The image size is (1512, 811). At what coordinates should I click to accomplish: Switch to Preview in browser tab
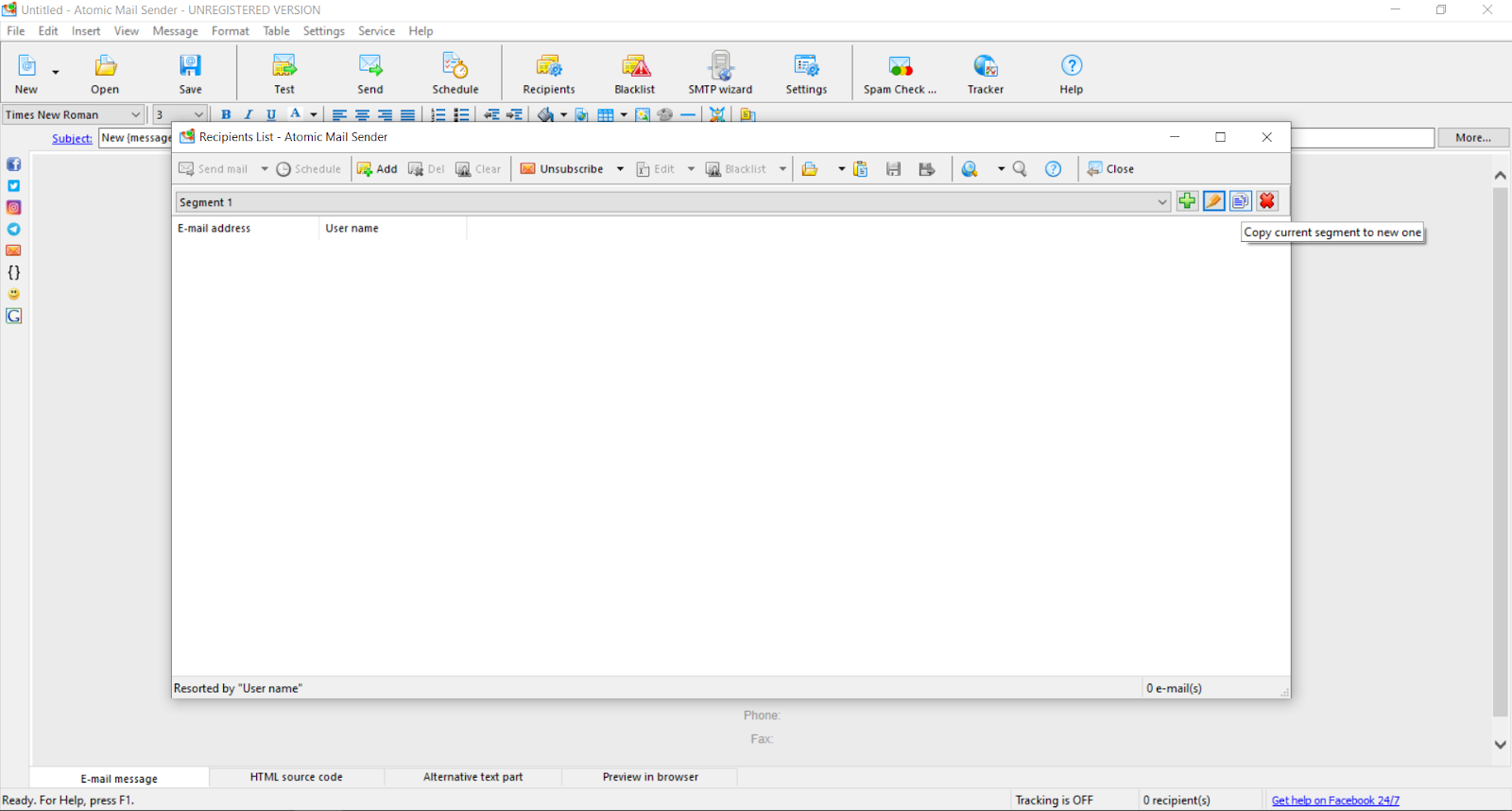pos(650,777)
